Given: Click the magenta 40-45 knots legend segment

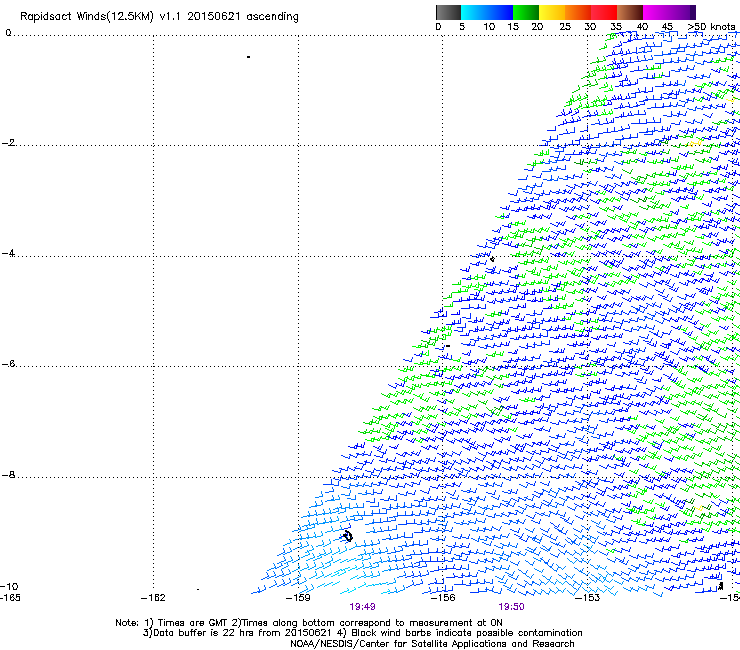Looking at the screenshot, I should [656, 12].
